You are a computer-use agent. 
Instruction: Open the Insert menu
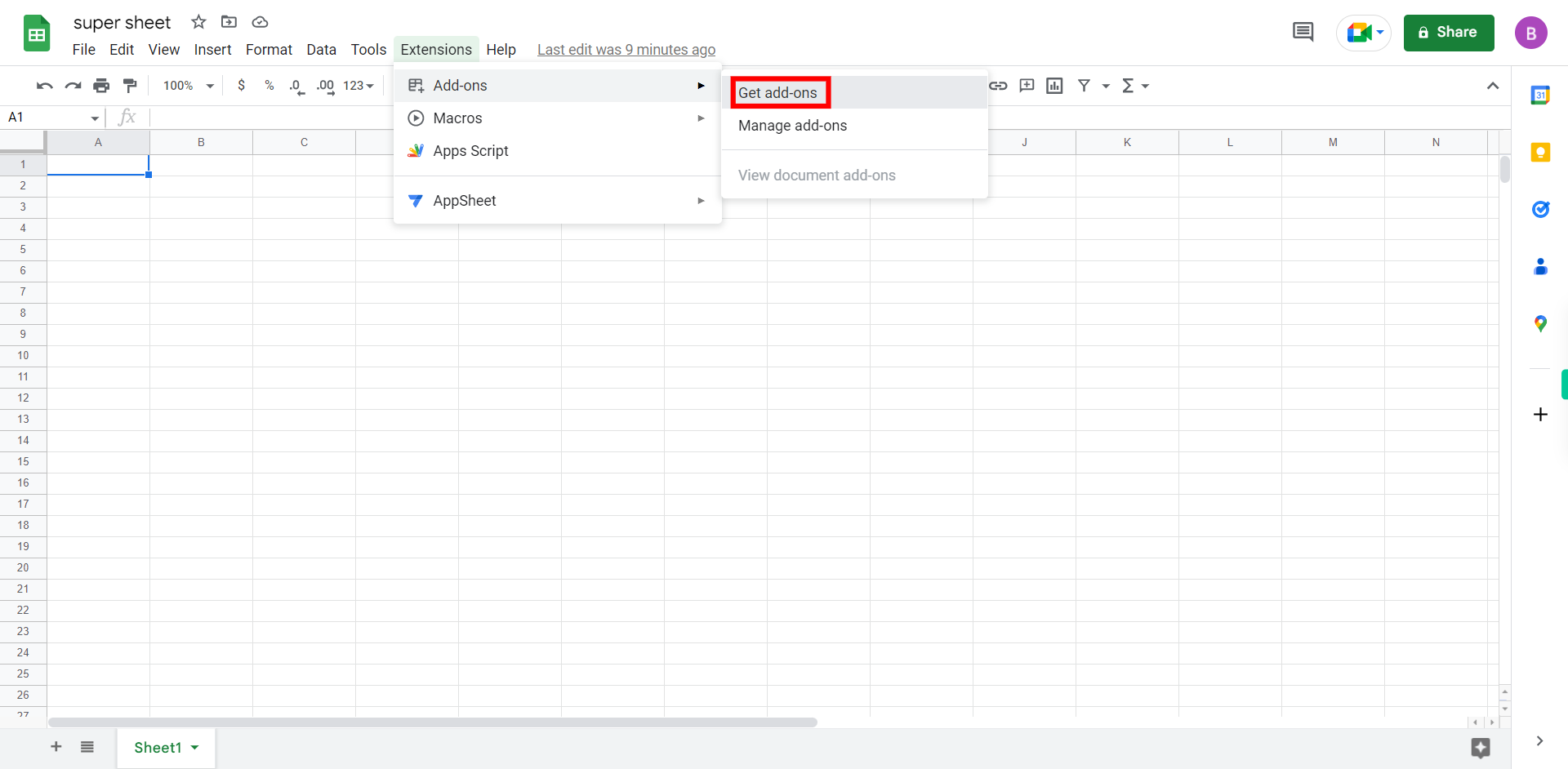(213, 50)
